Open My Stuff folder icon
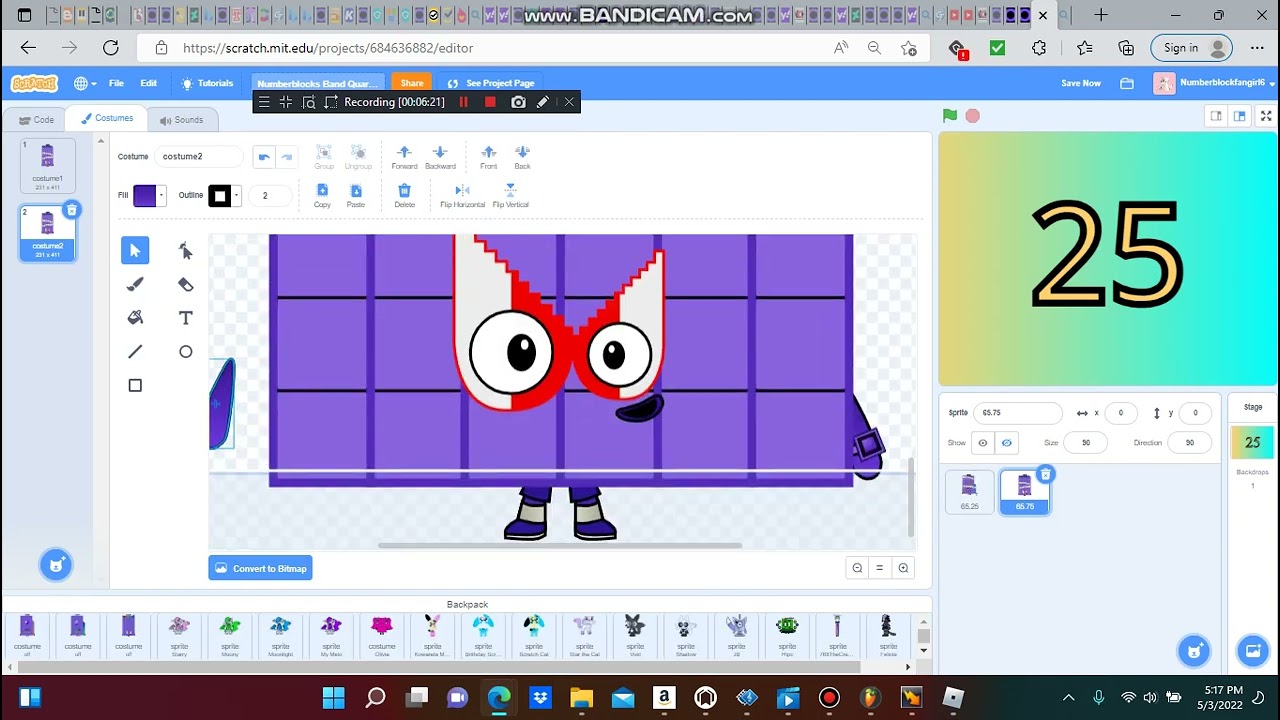Viewport: 1280px width, 720px height. pyautogui.click(x=1127, y=83)
